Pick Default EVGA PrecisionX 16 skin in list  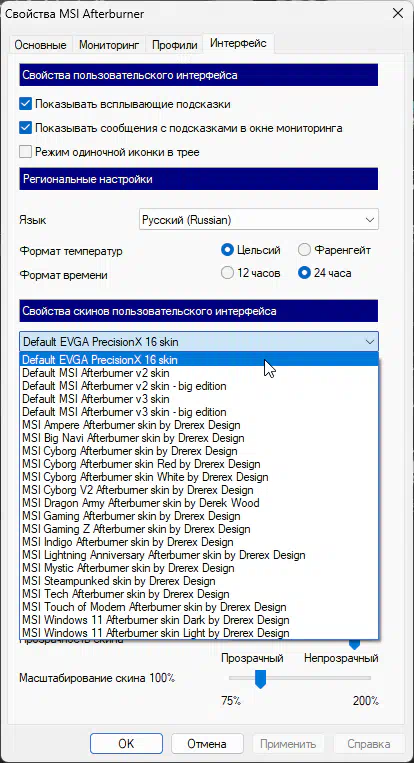click(199, 360)
